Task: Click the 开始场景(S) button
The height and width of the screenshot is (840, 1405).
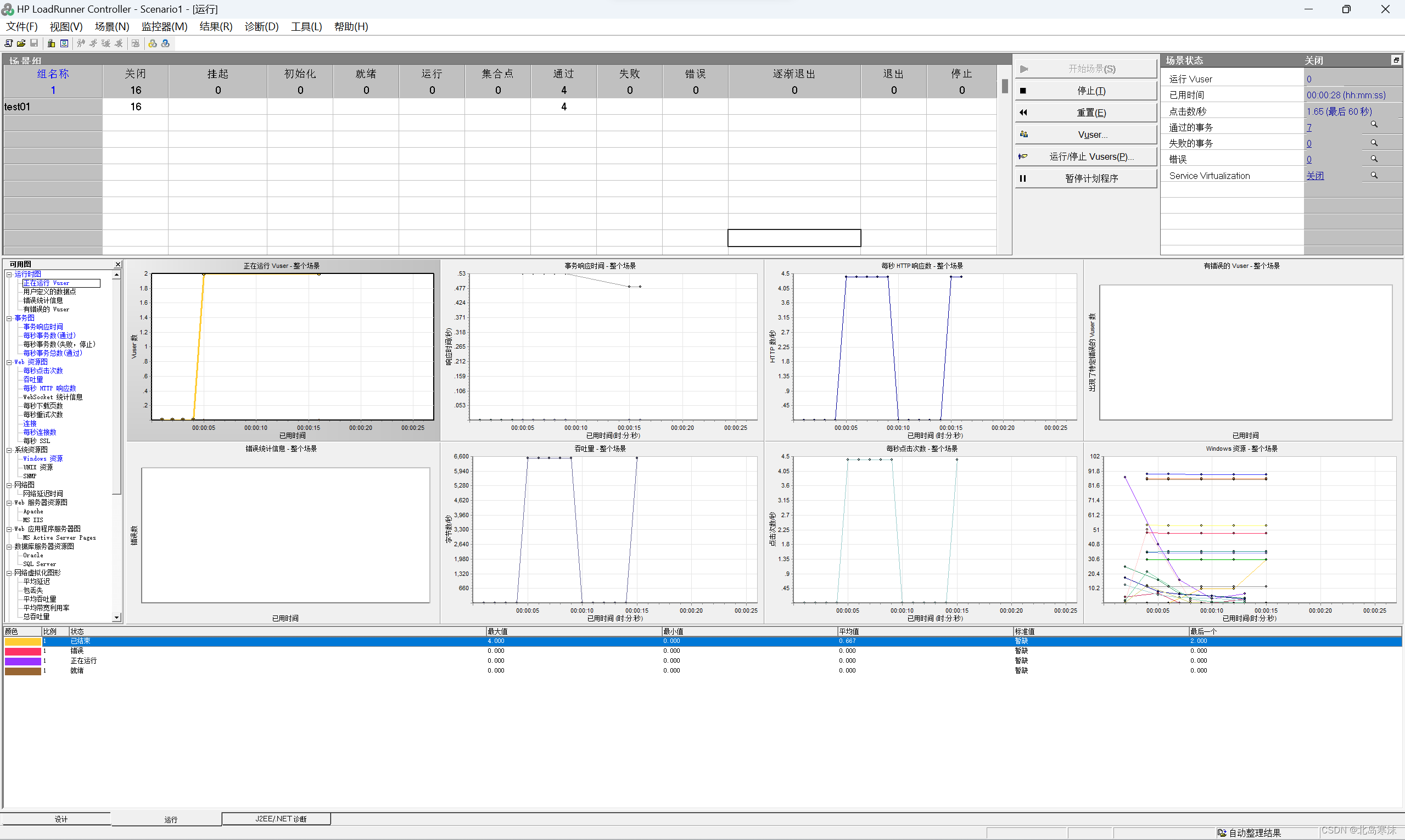Action: [1087, 69]
